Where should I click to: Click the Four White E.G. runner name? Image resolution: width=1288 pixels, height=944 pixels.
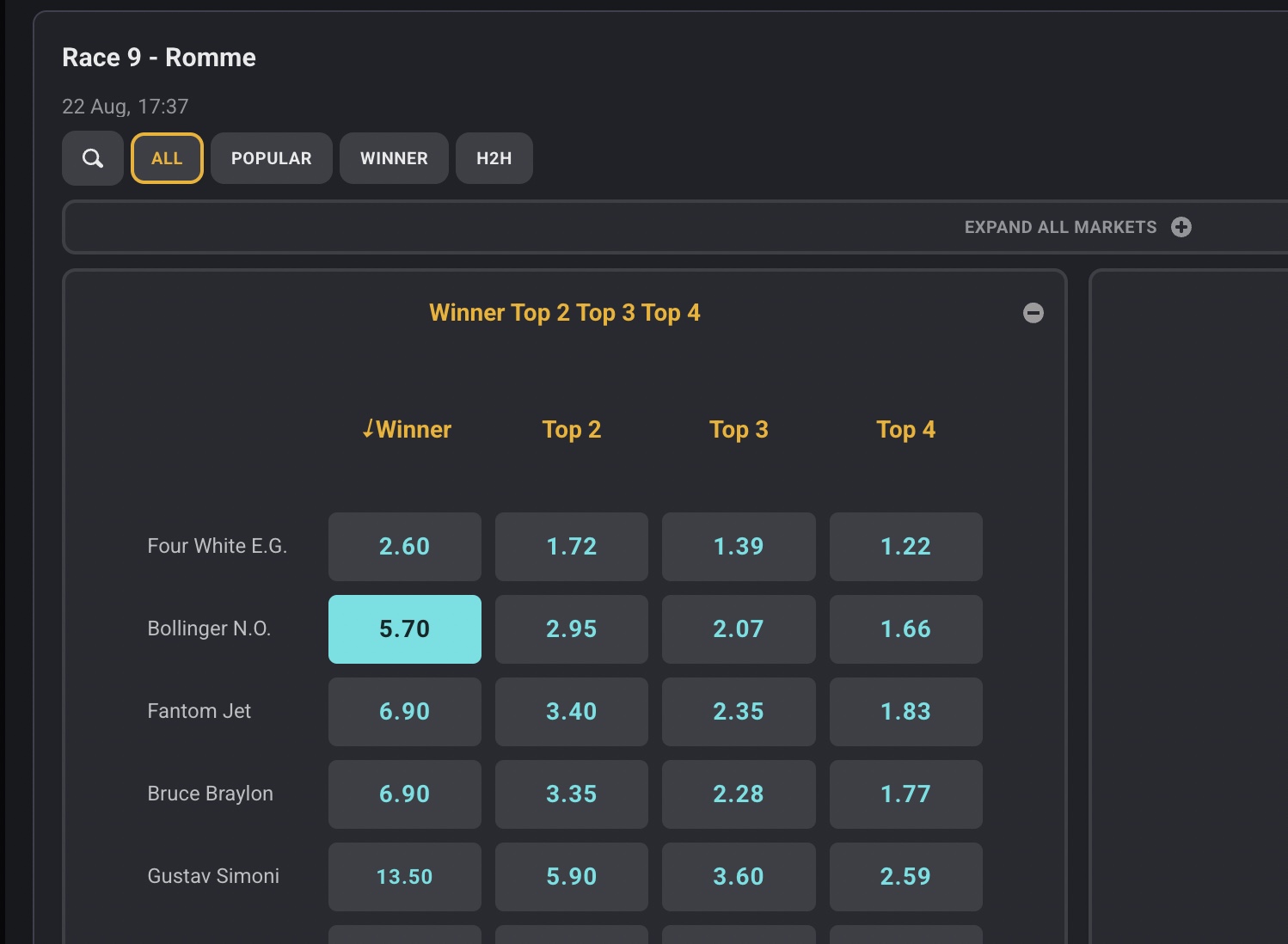[218, 546]
